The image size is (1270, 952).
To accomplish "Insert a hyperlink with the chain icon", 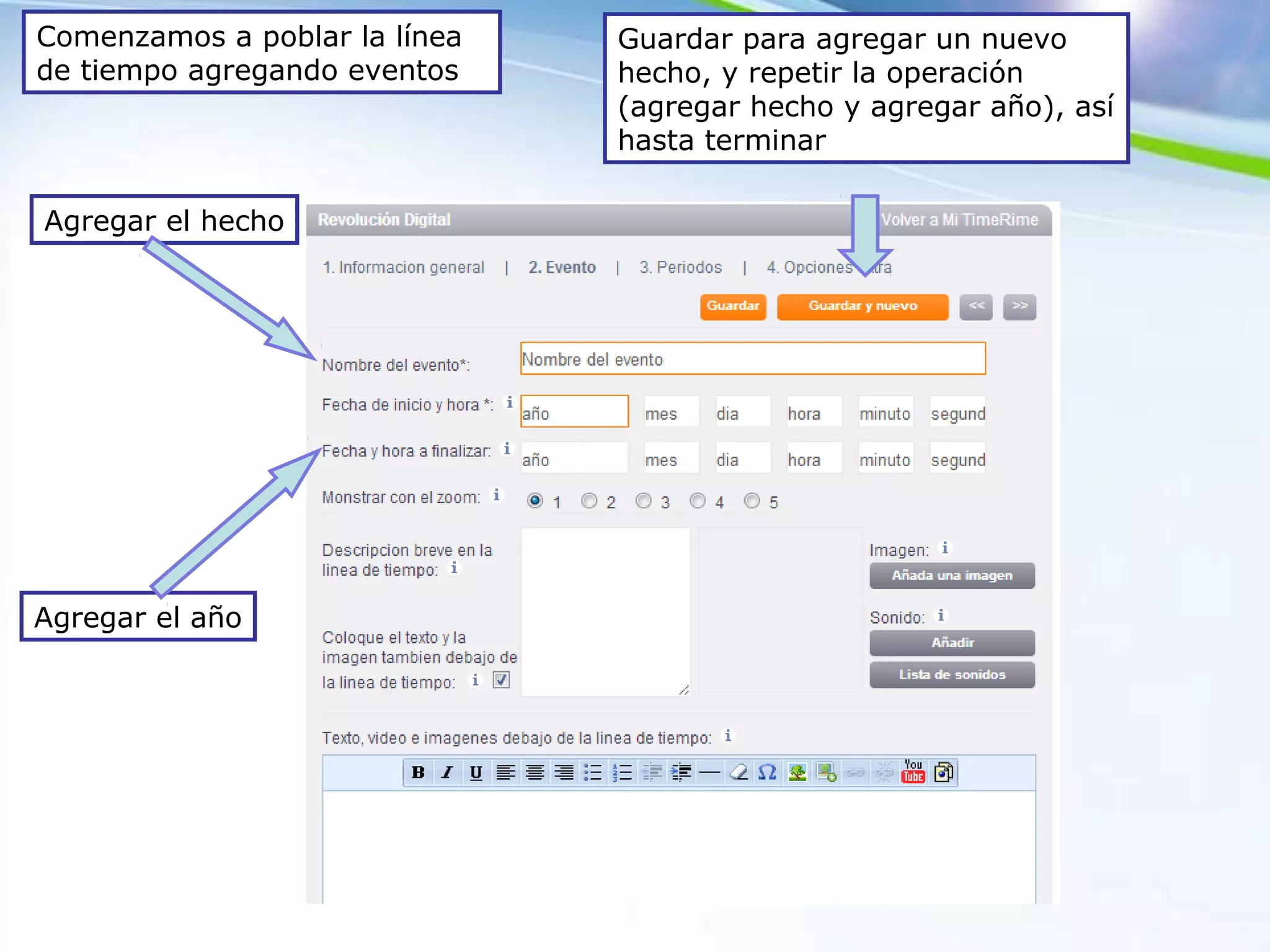I will [855, 772].
